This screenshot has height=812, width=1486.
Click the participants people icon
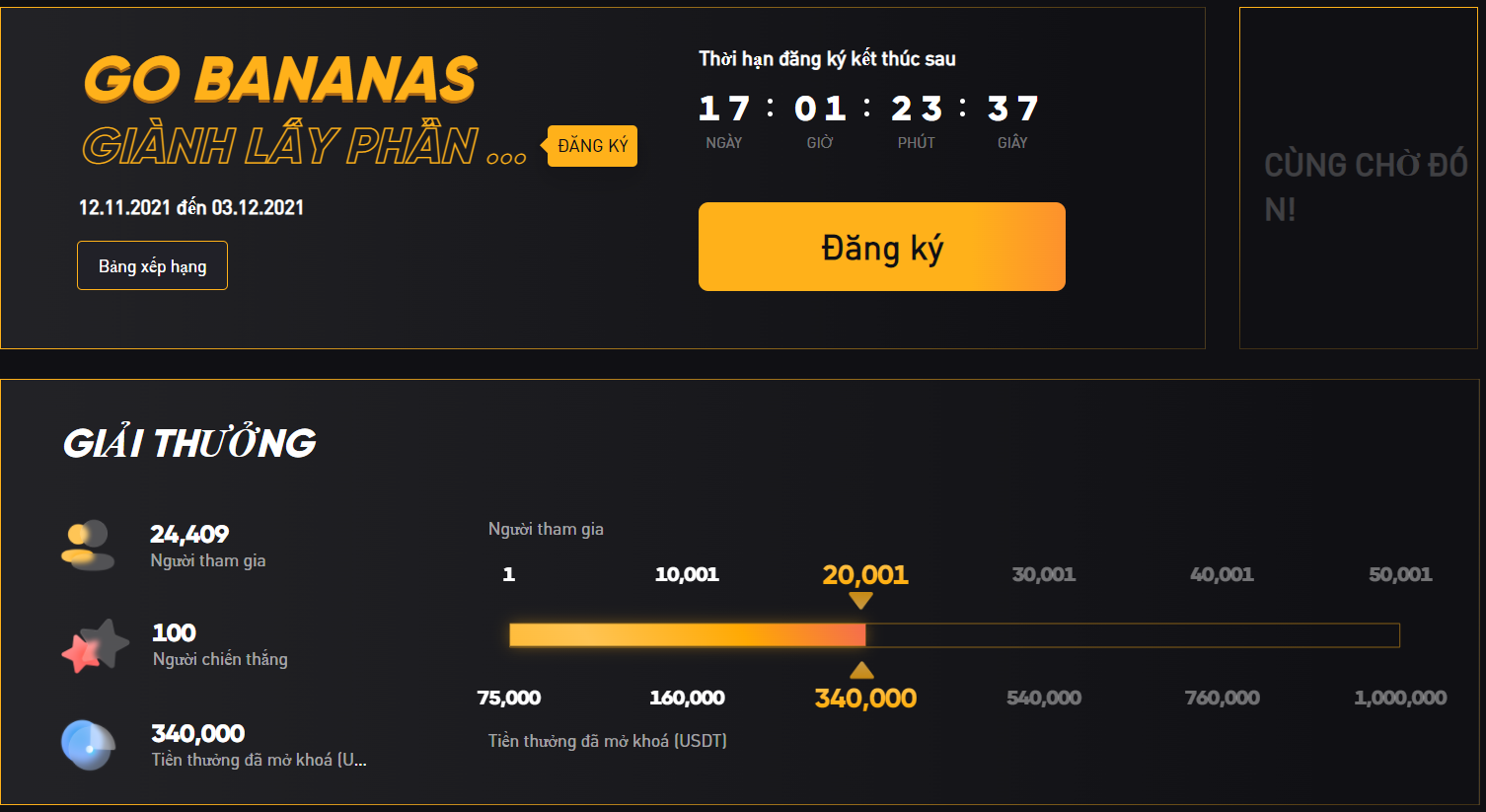coord(88,546)
